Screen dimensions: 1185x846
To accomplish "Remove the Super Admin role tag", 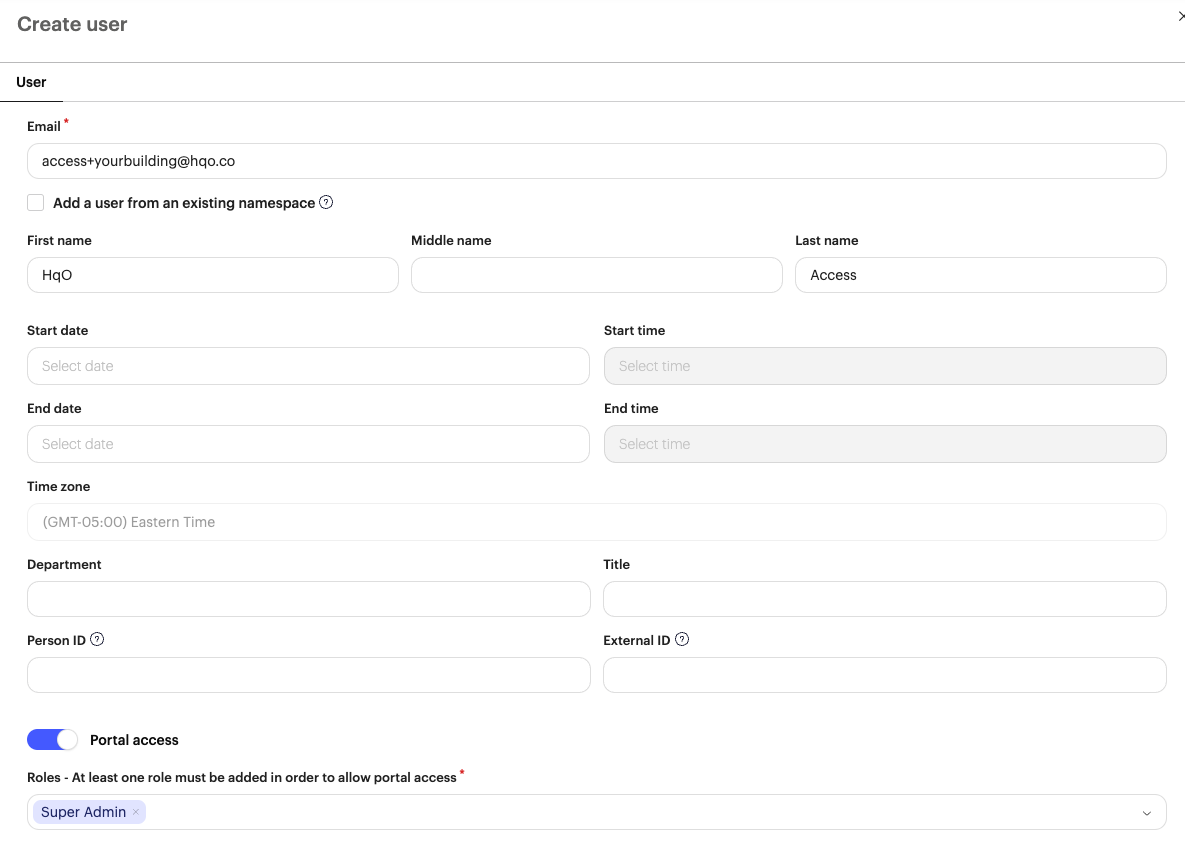I will pyautogui.click(x=136, y=812).
